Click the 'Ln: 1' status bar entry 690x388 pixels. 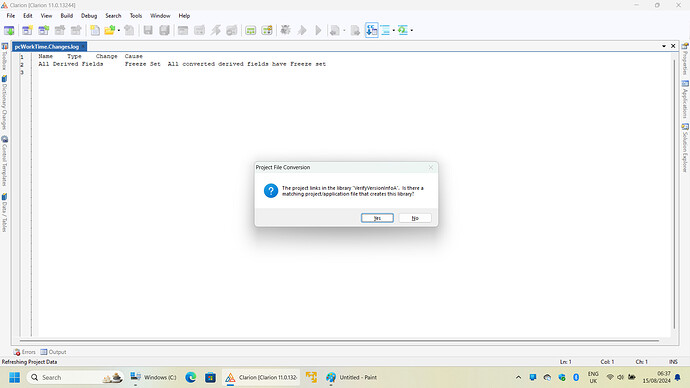click(x=565, y=362)
